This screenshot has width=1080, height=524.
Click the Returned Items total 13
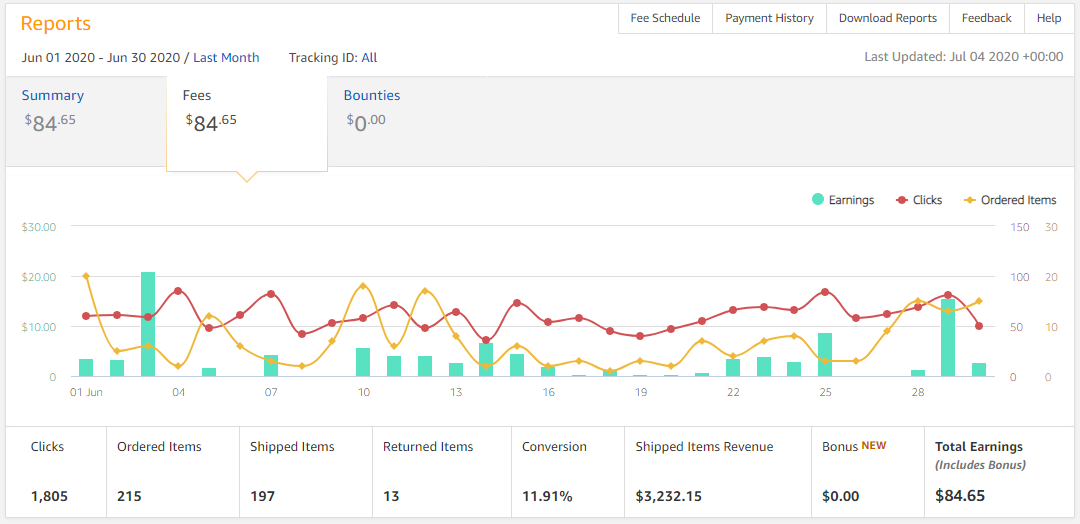pyautogui.click(x=391, y=496)
